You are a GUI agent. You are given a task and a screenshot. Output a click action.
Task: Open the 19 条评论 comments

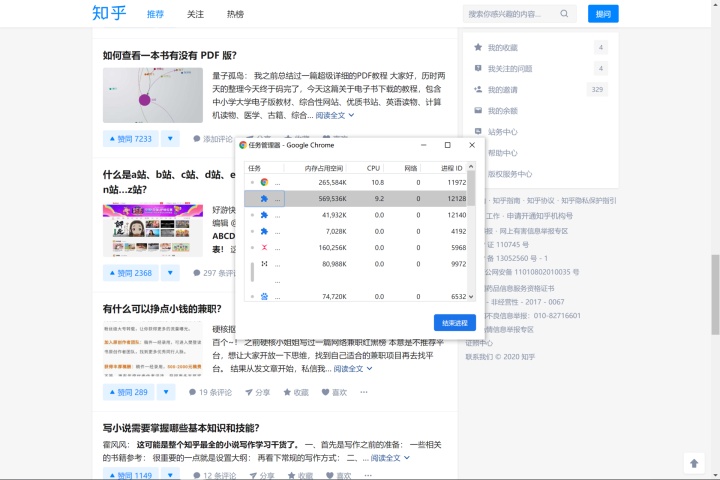click(x=210, y=392)
